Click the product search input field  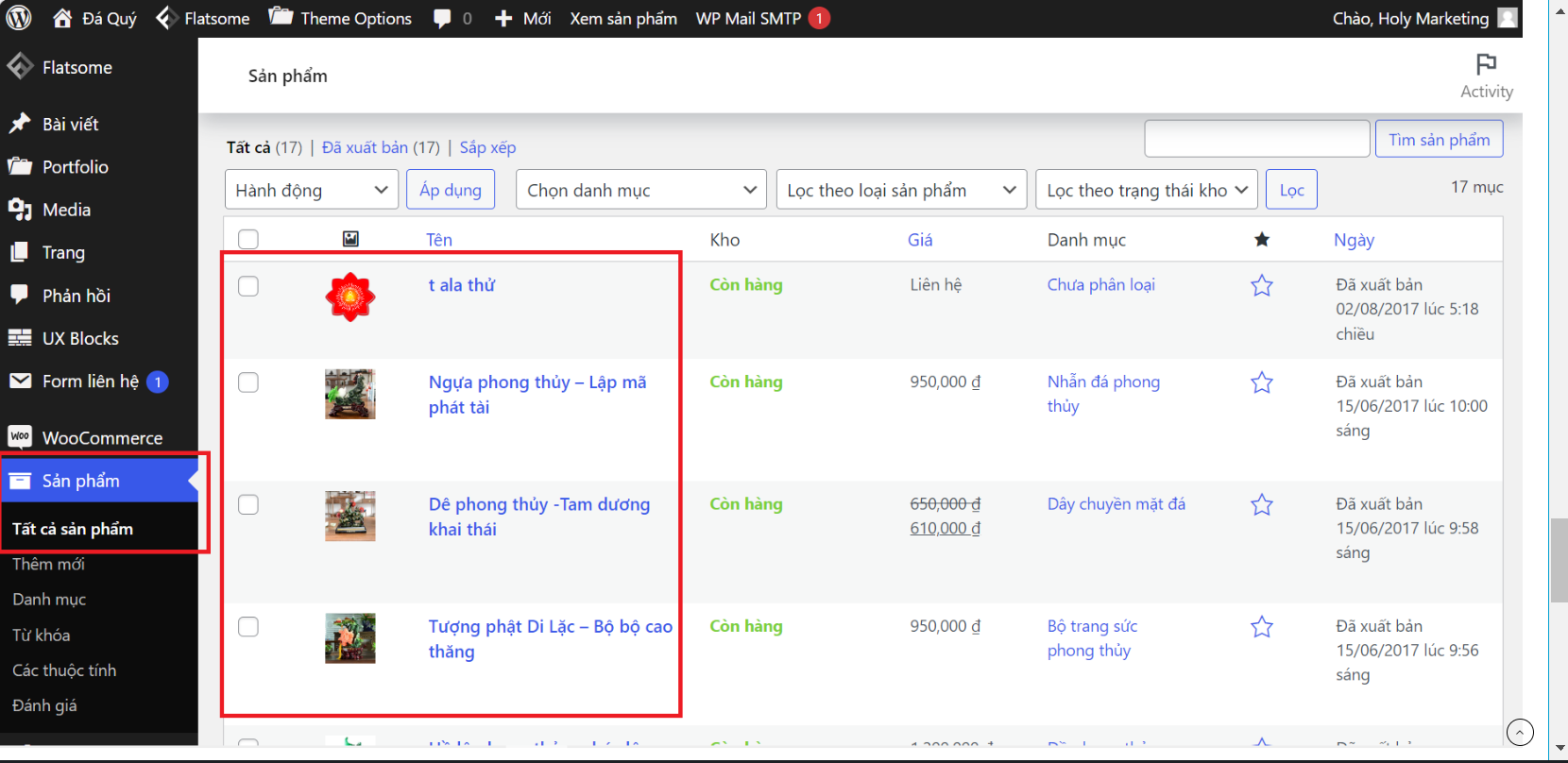(x=1256, y=139)
